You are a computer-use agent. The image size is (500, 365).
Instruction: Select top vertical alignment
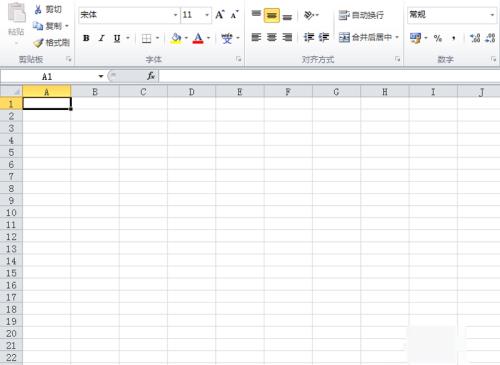tap(256, 15)
